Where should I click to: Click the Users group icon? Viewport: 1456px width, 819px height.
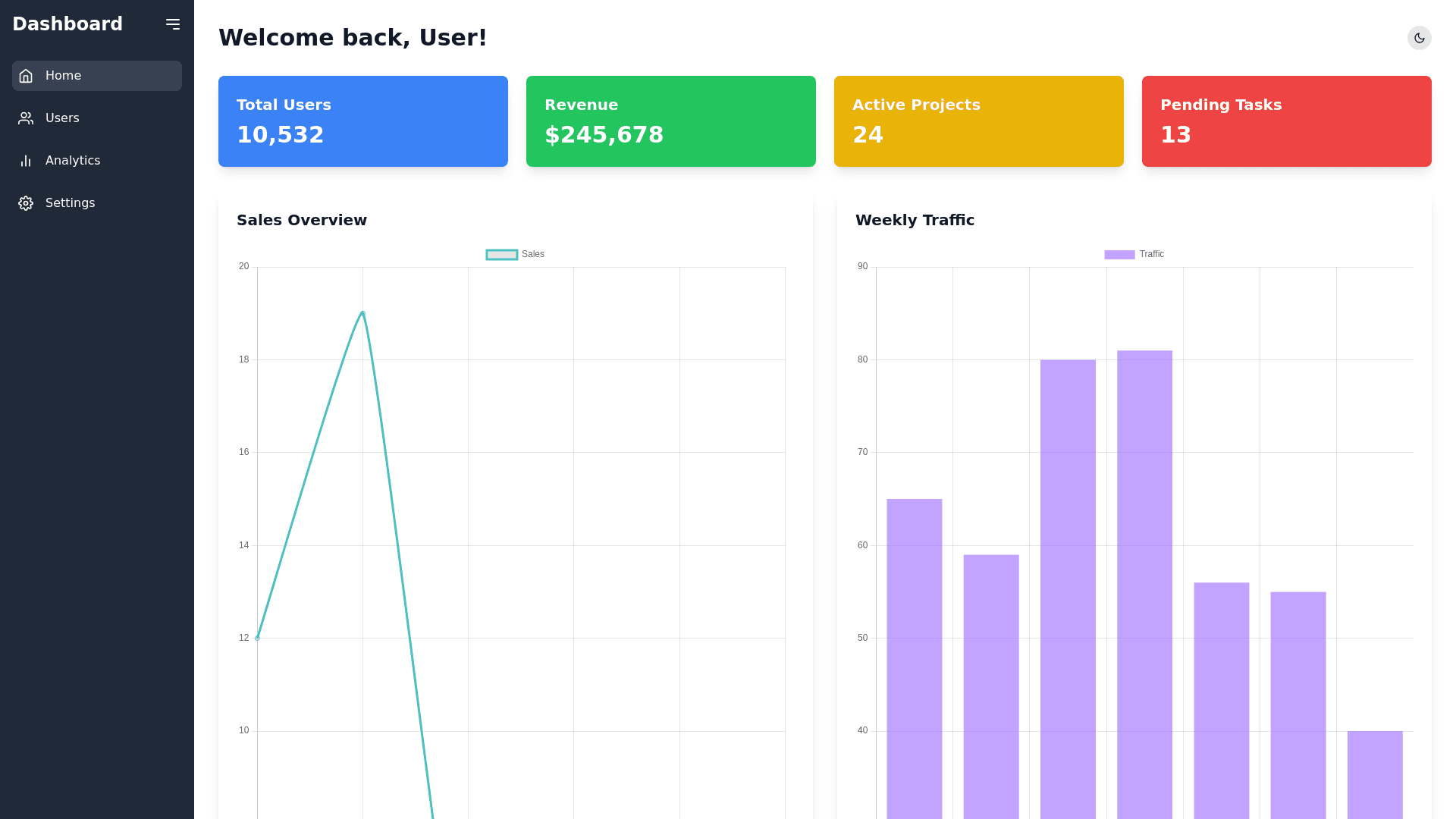click(x=26, y=118)
